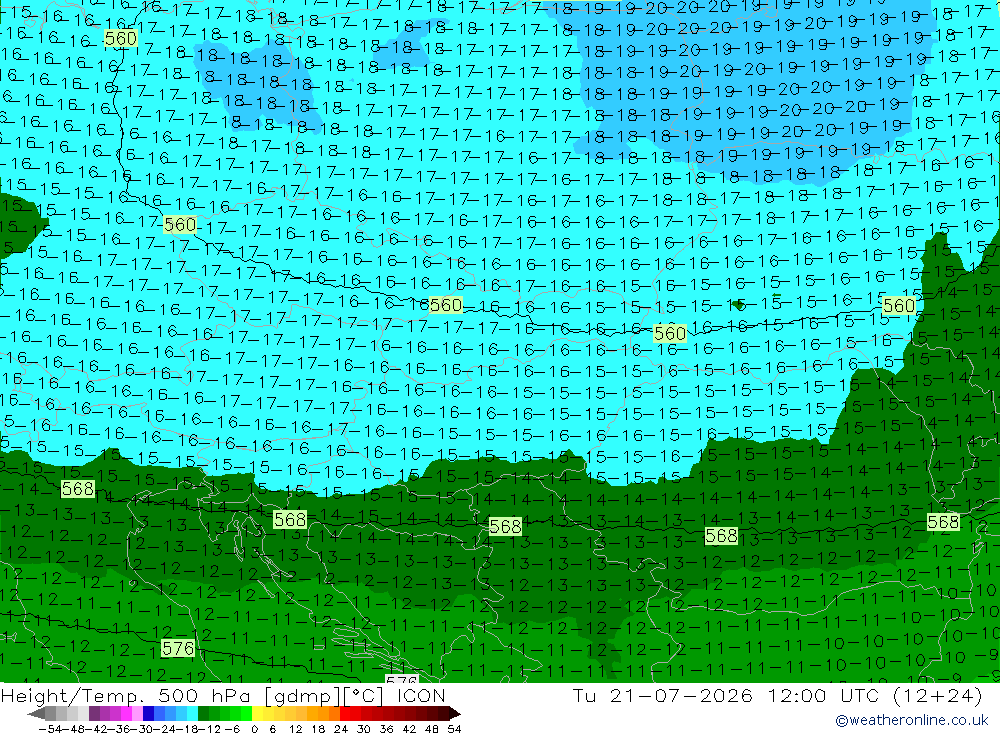Pick the cyan swatch left of -18

pos(193,713)
